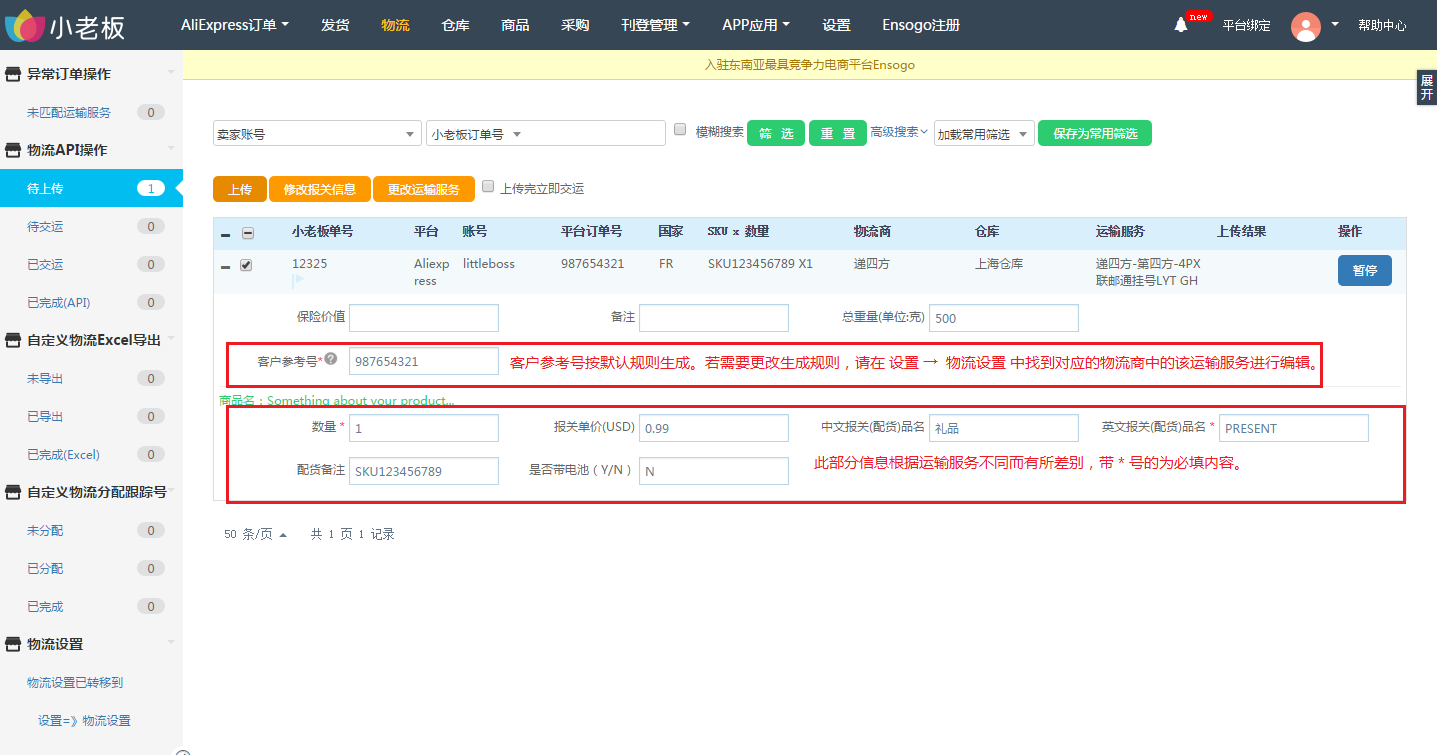This screenshot has width=1437, height=755.
Task: Go to the 发货 menu
Action: pyautogui.click(x=335, y=25)
